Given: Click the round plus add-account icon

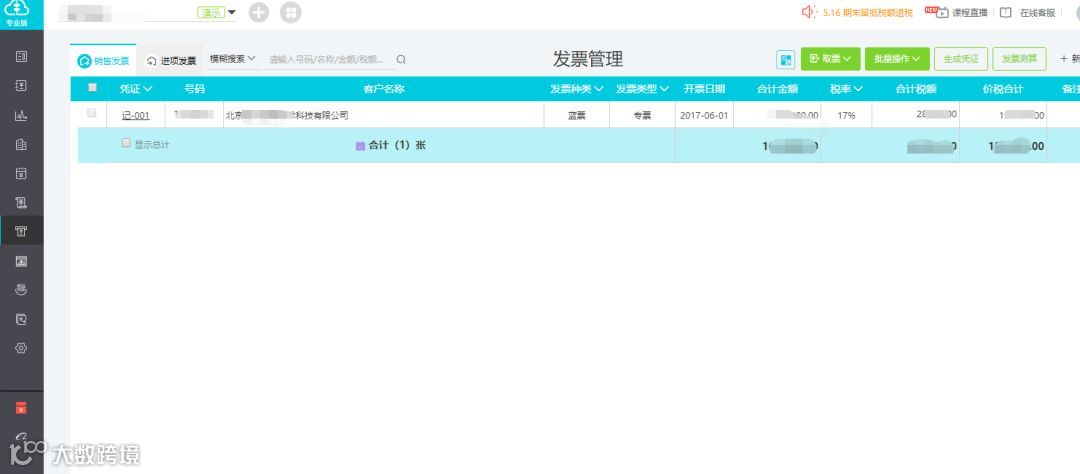Looking at the screenshot, I should coord(259,12).
